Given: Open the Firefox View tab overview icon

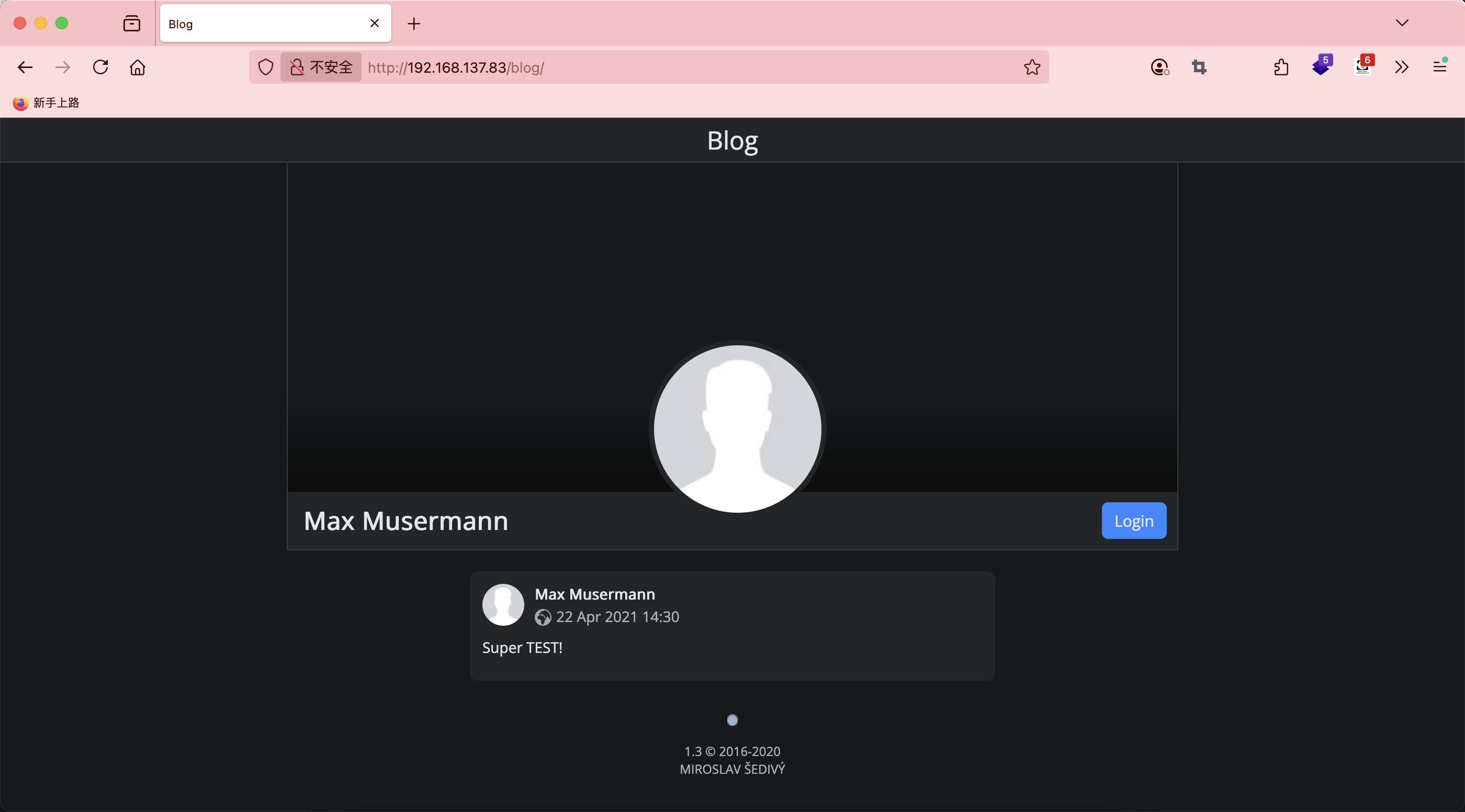Looking at the screenshot, I should (131, 24).
